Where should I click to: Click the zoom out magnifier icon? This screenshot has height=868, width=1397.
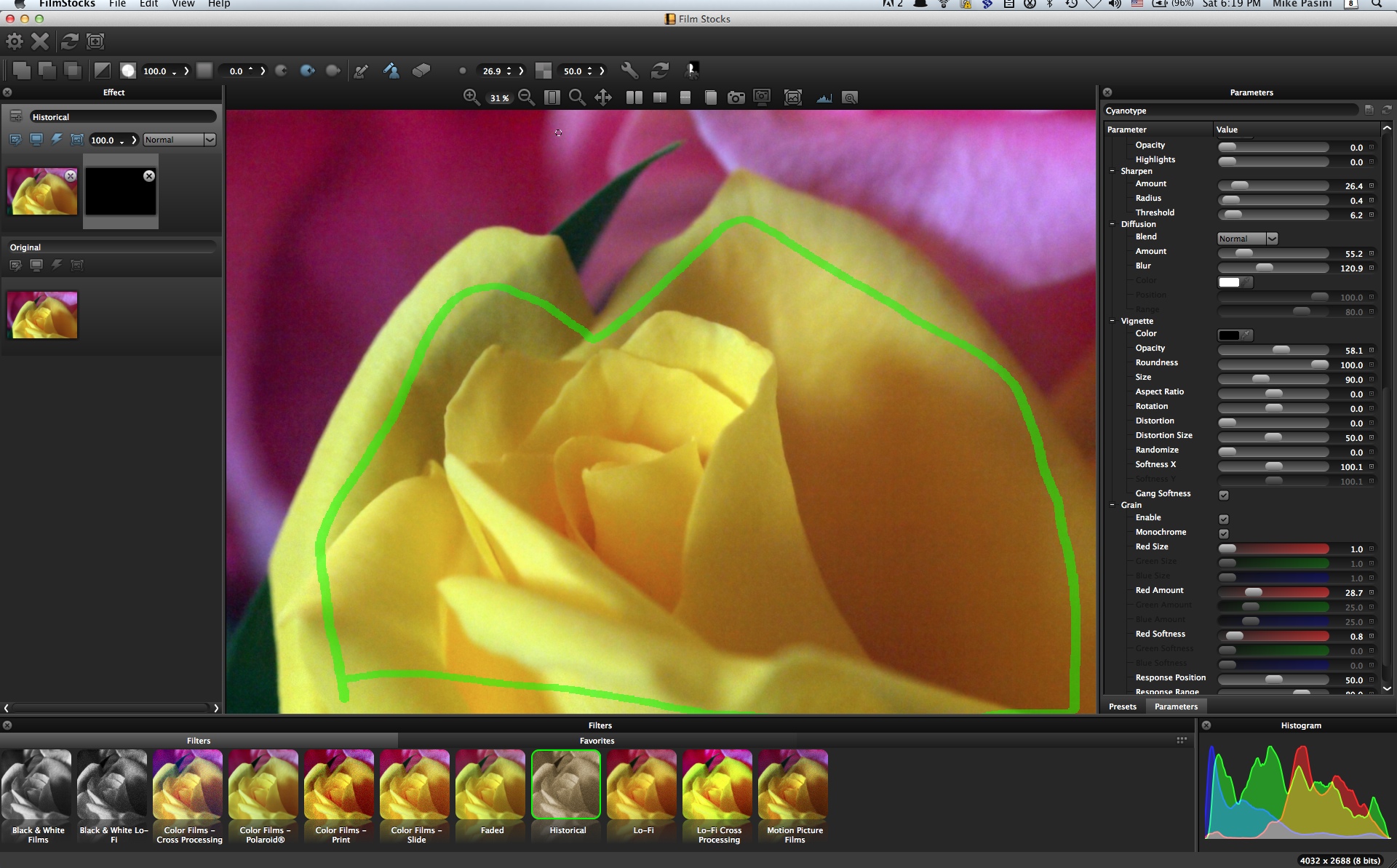pyautogui.click(x=527, y=97)
